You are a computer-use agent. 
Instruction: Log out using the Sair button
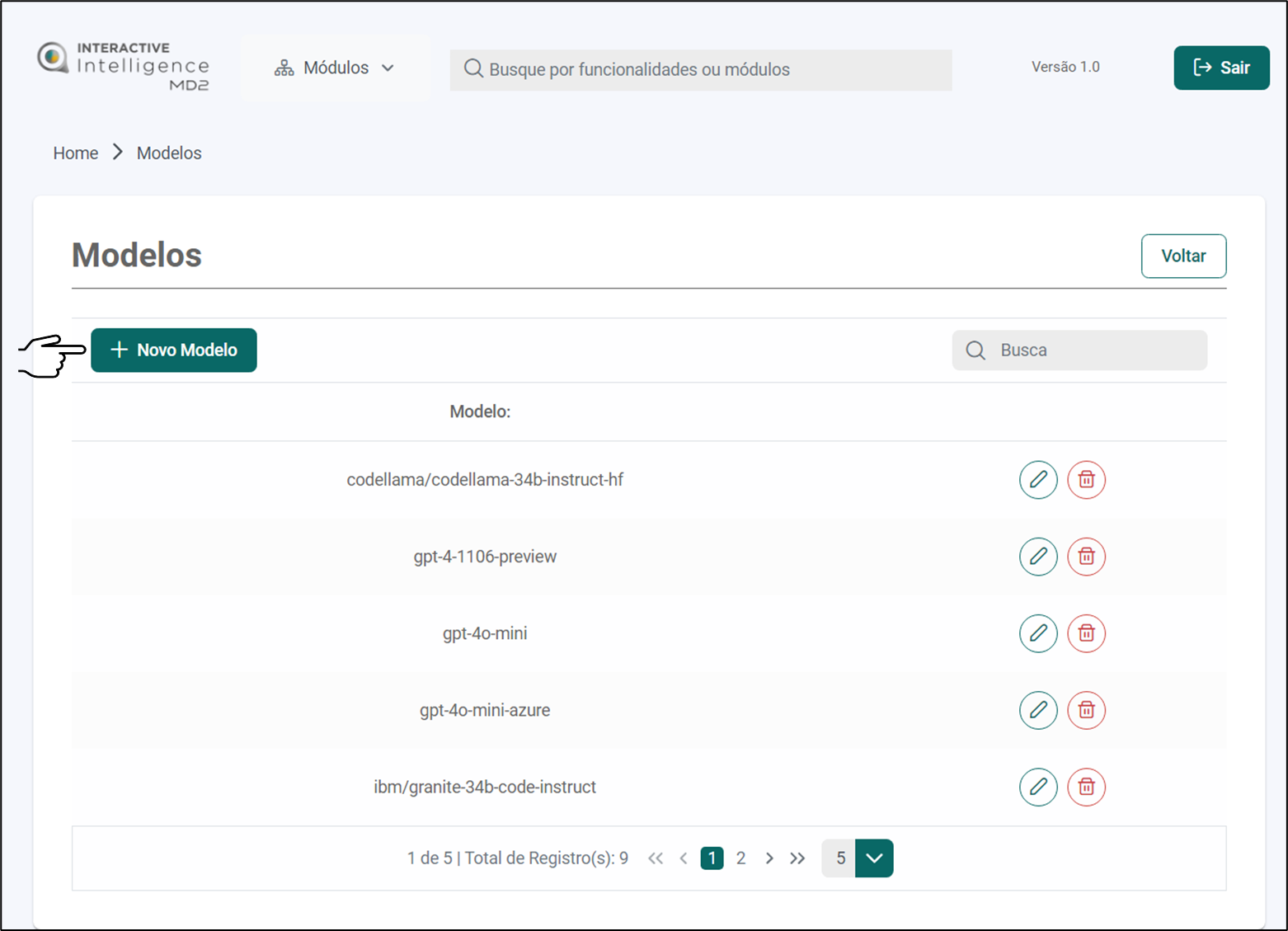1221,68
